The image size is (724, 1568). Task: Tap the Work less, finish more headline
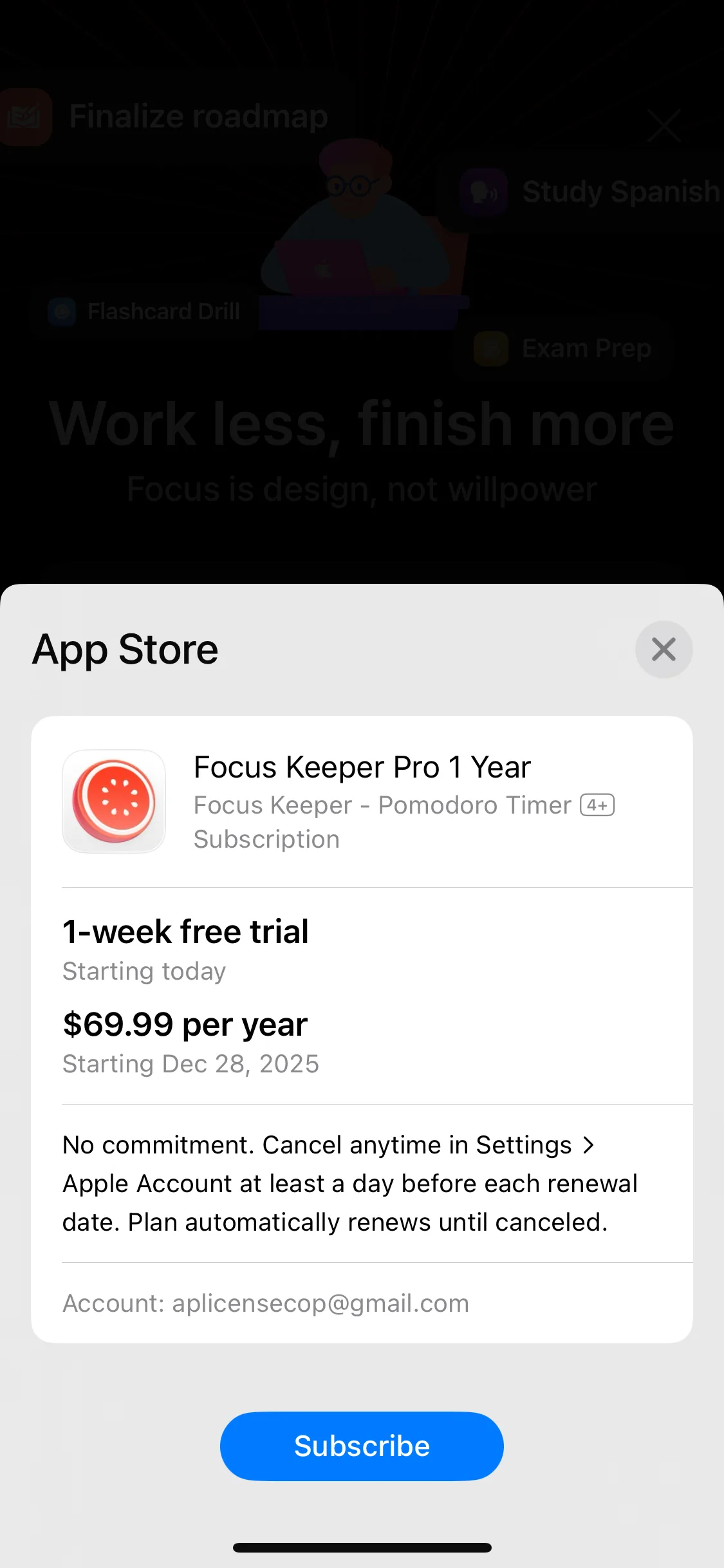(x=362, y=424)
